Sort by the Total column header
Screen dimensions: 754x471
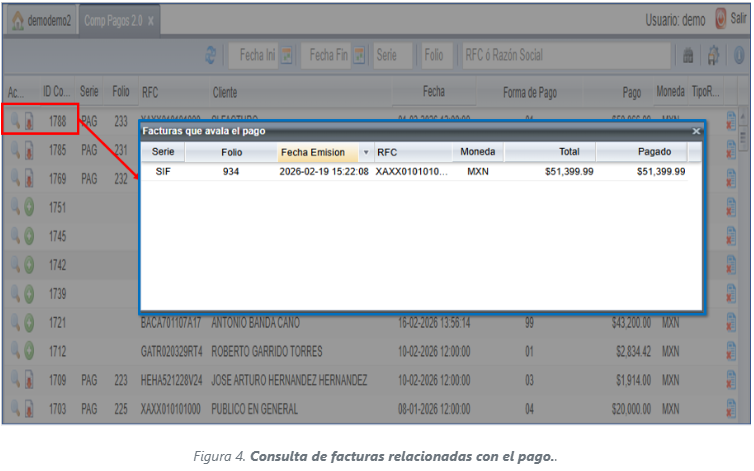point(549,152)
